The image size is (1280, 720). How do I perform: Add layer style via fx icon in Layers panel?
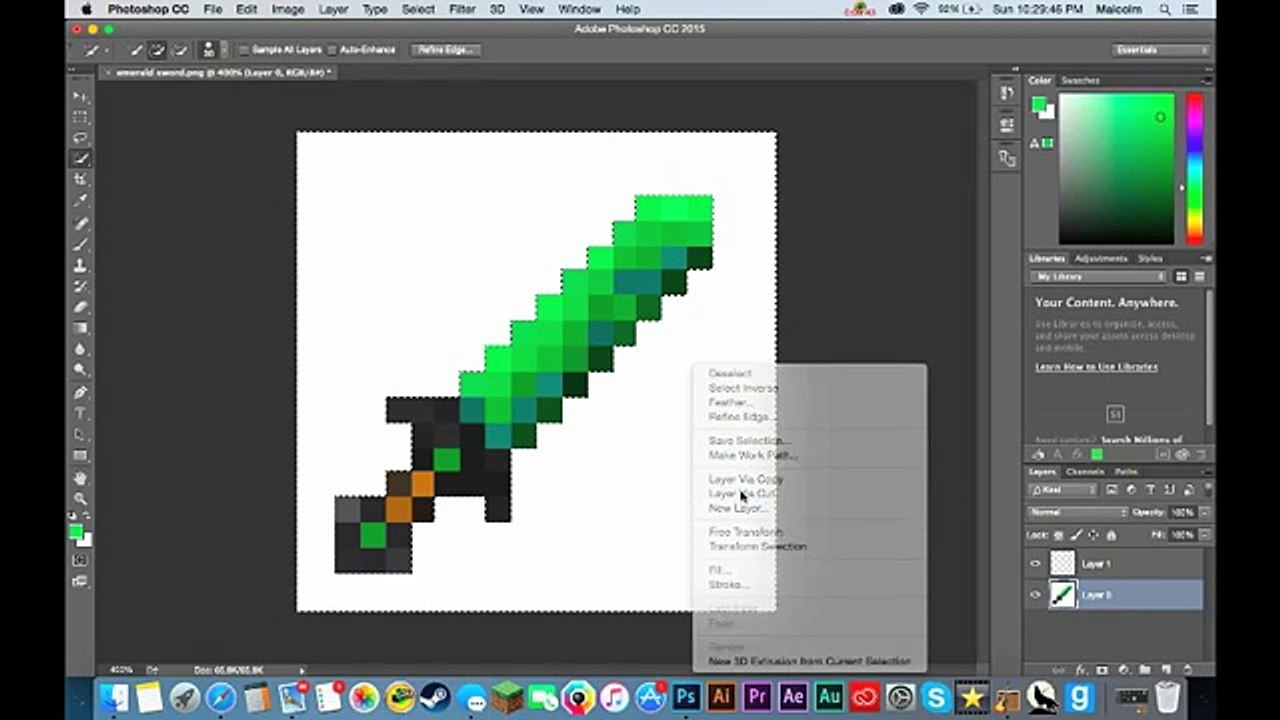pyautogui.click(x=1081, y=669)
